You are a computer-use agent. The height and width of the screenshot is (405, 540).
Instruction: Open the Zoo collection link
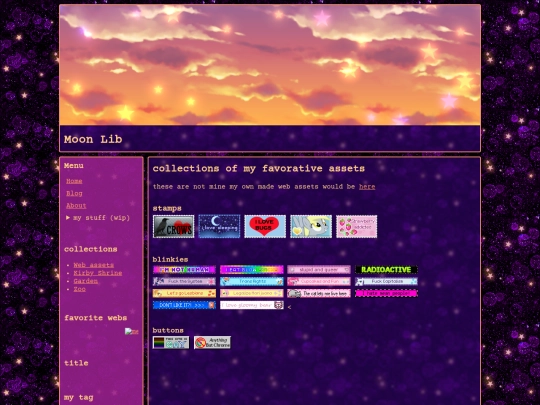(x=80, y=289)
